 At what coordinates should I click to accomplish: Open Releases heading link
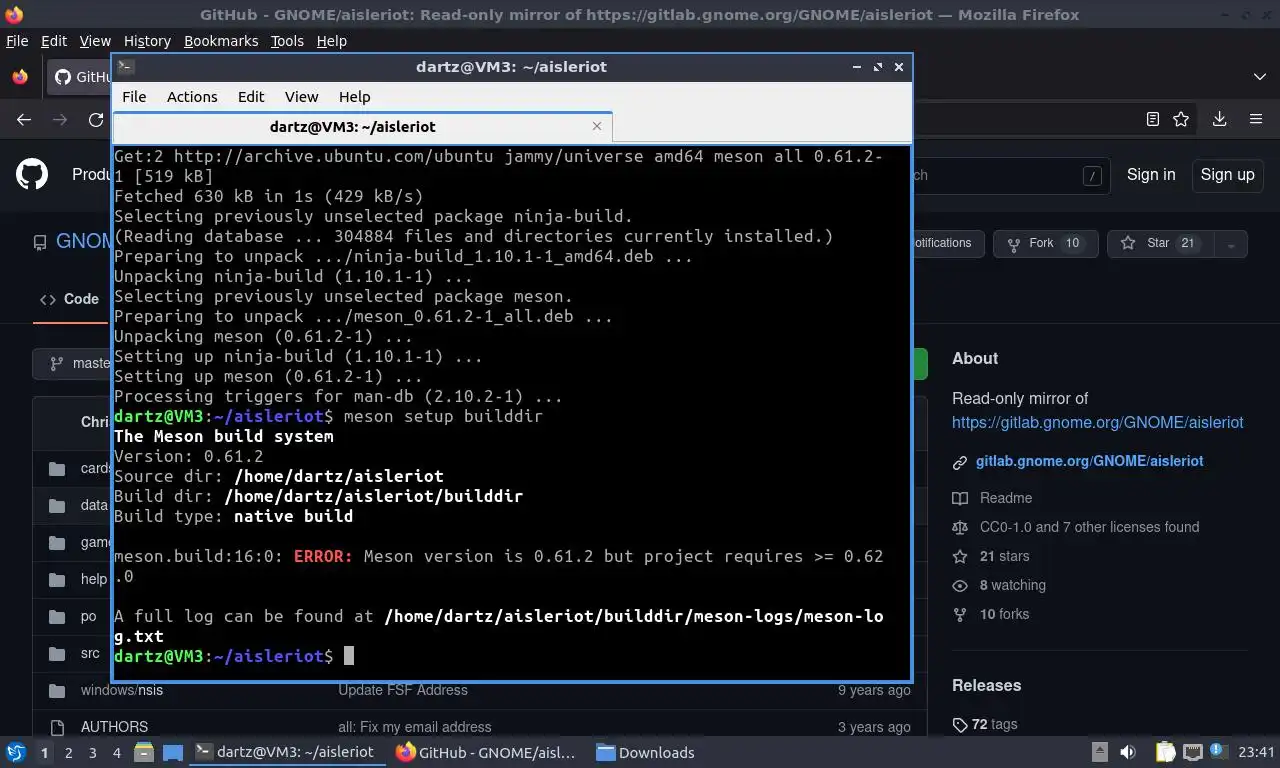(986, 685)
